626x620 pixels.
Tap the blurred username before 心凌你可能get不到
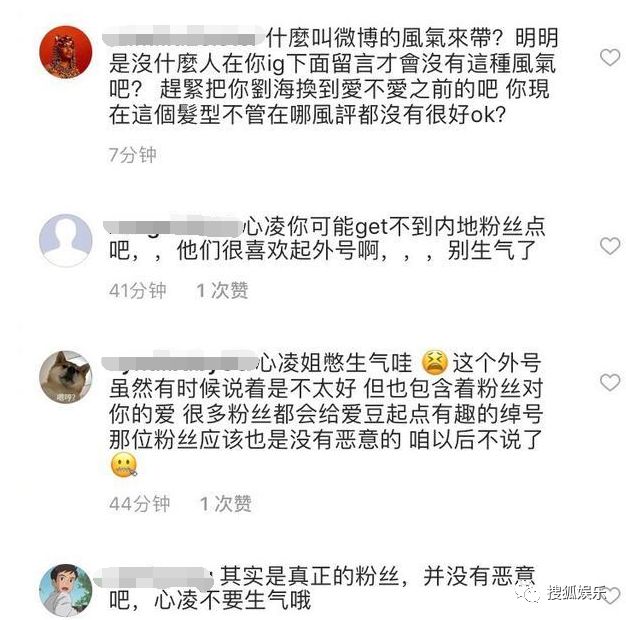[x=172, y=226]
